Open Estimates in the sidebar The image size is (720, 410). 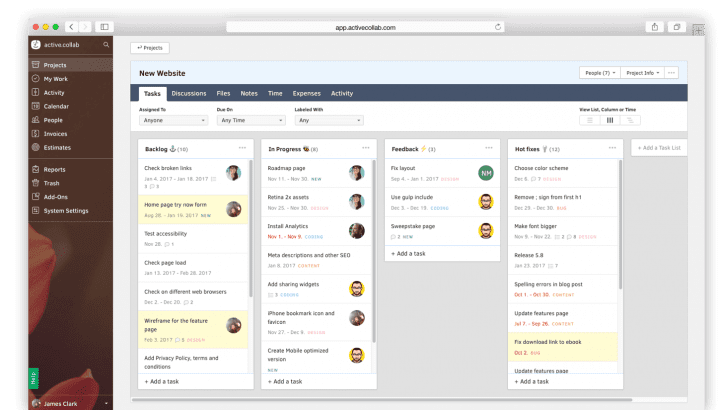(x=56, y=147)
